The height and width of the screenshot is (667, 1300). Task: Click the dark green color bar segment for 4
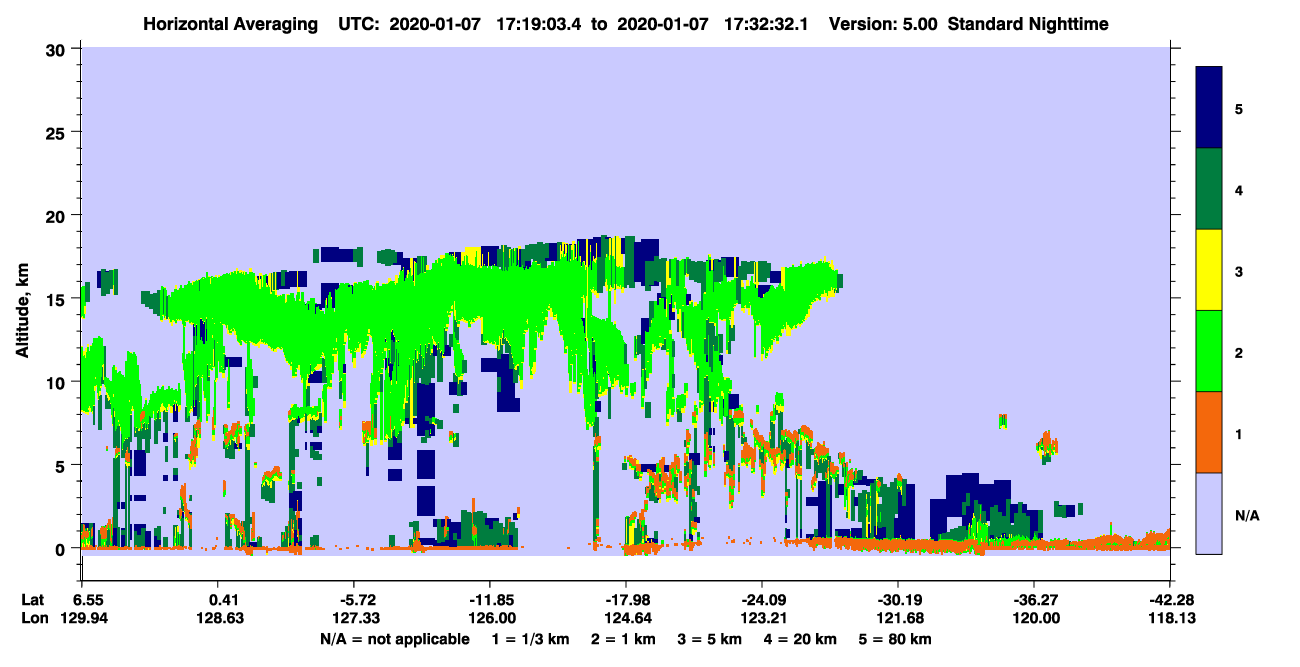coord(1209,188)
